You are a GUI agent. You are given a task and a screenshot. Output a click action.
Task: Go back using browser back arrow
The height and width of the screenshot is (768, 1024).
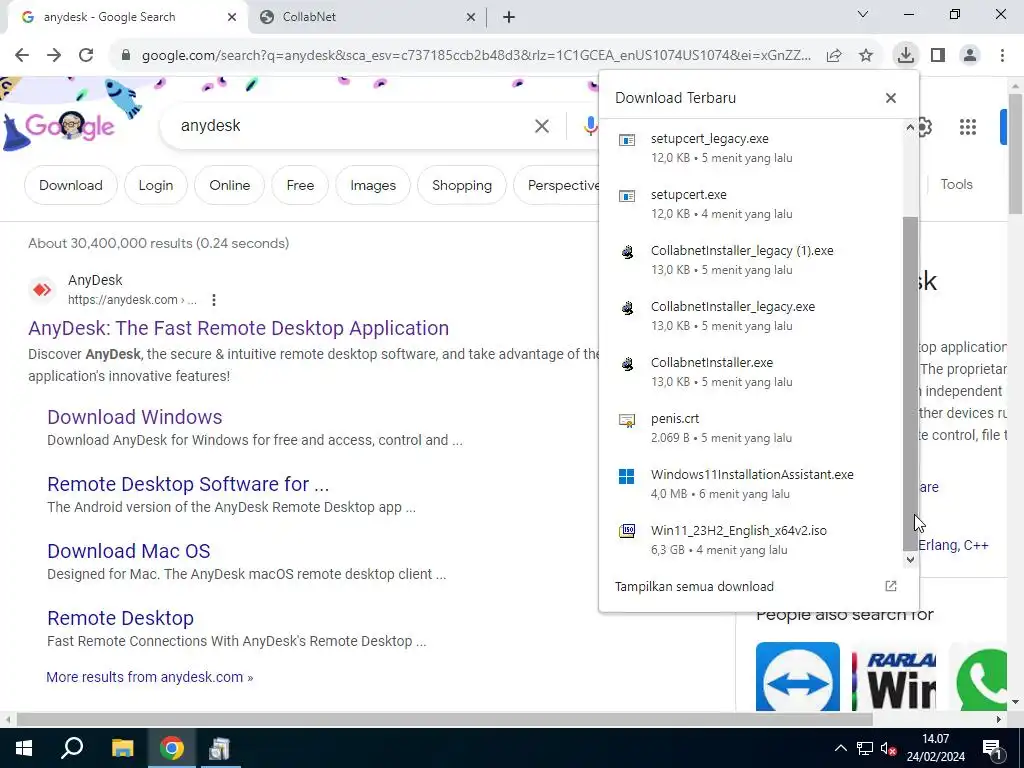[x=22, y=56]
